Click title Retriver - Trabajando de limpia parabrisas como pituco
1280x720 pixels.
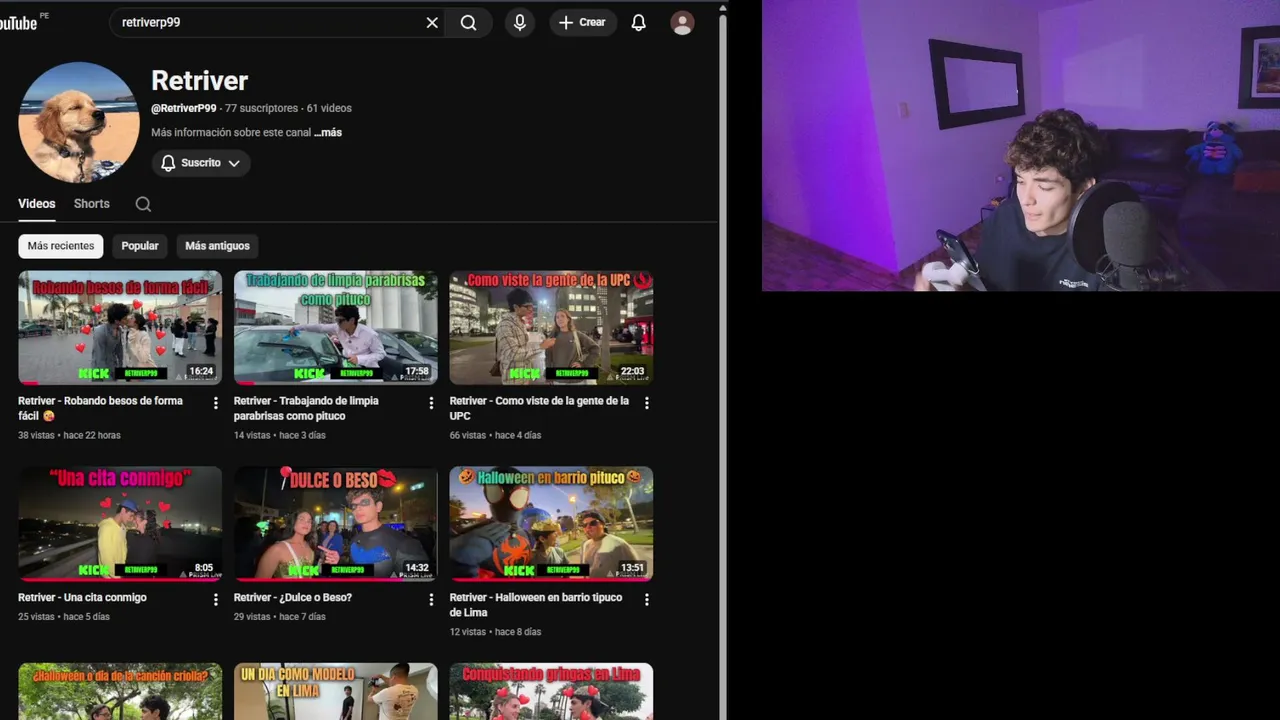click(306, 408)
